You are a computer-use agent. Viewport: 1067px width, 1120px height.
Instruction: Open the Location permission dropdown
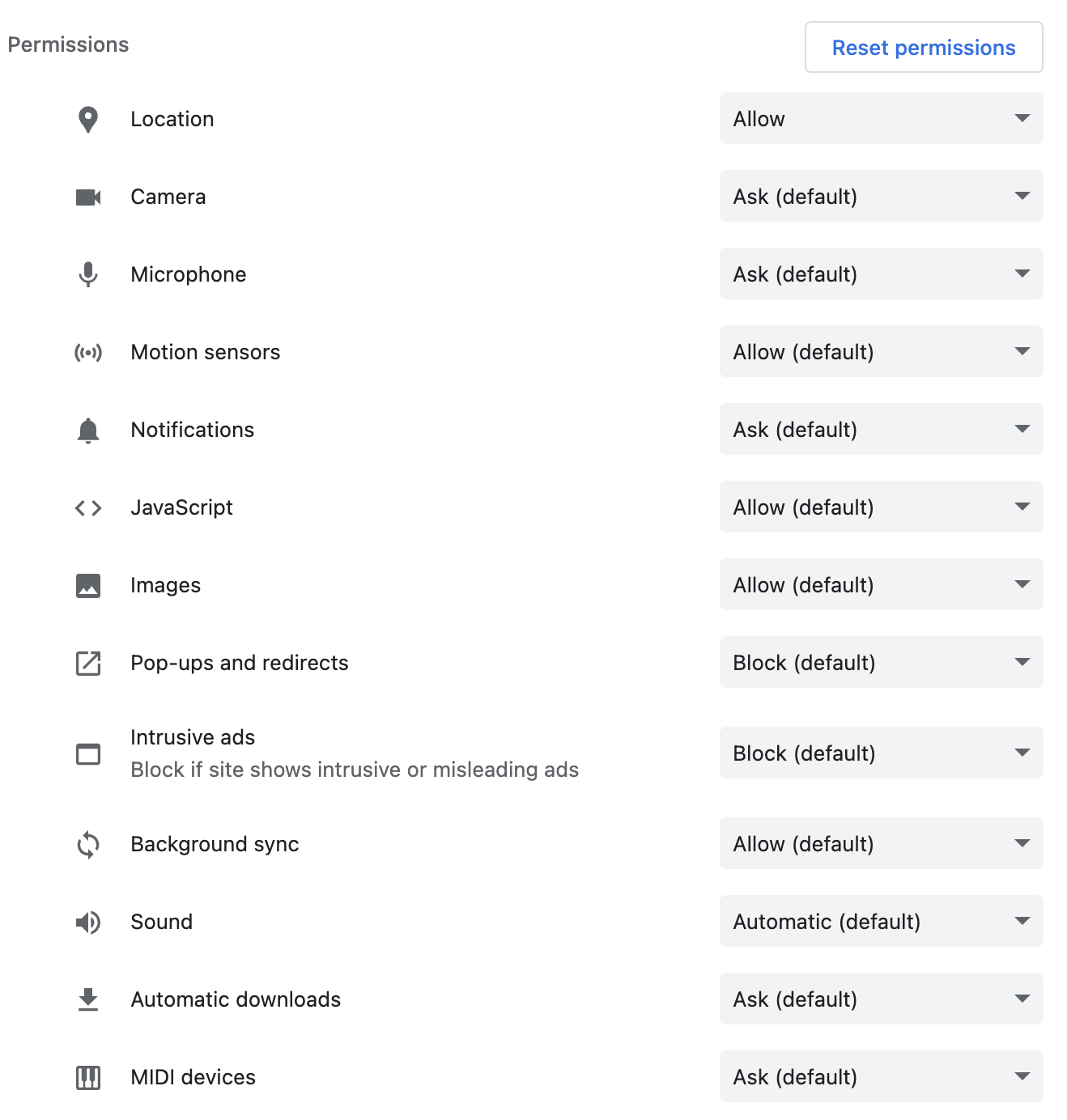(882, 118)
